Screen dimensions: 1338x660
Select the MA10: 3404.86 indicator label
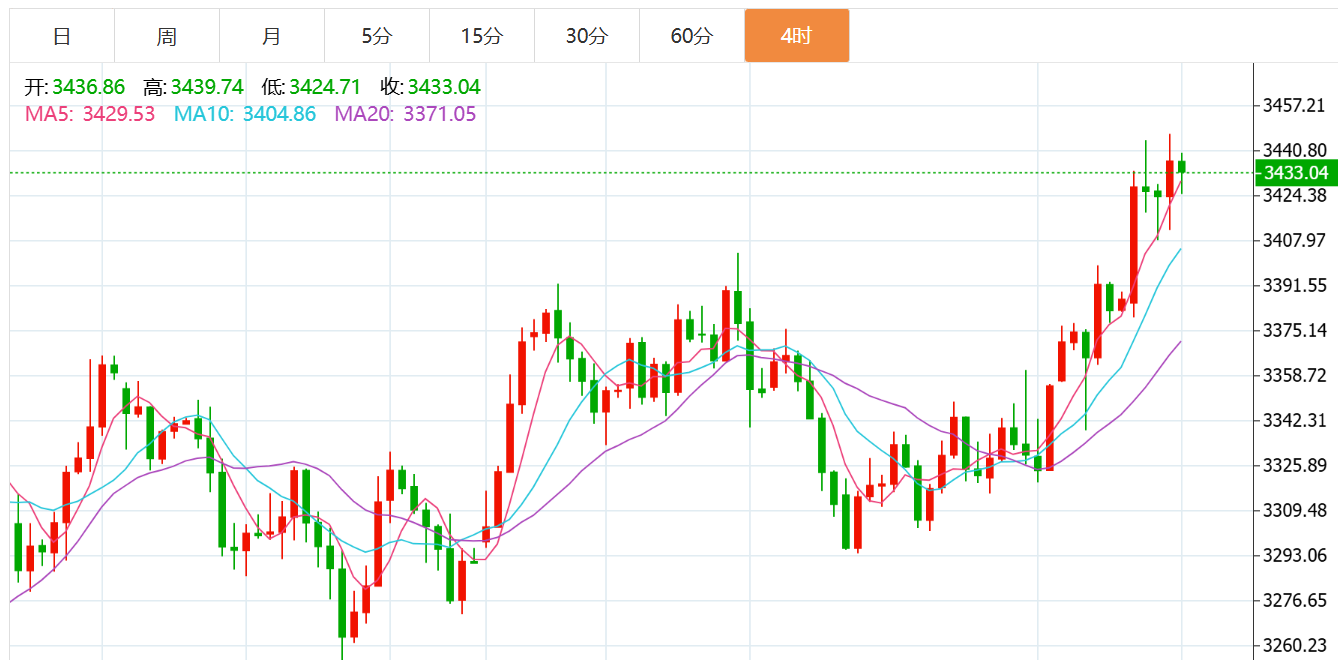click(x=245, y=114)
